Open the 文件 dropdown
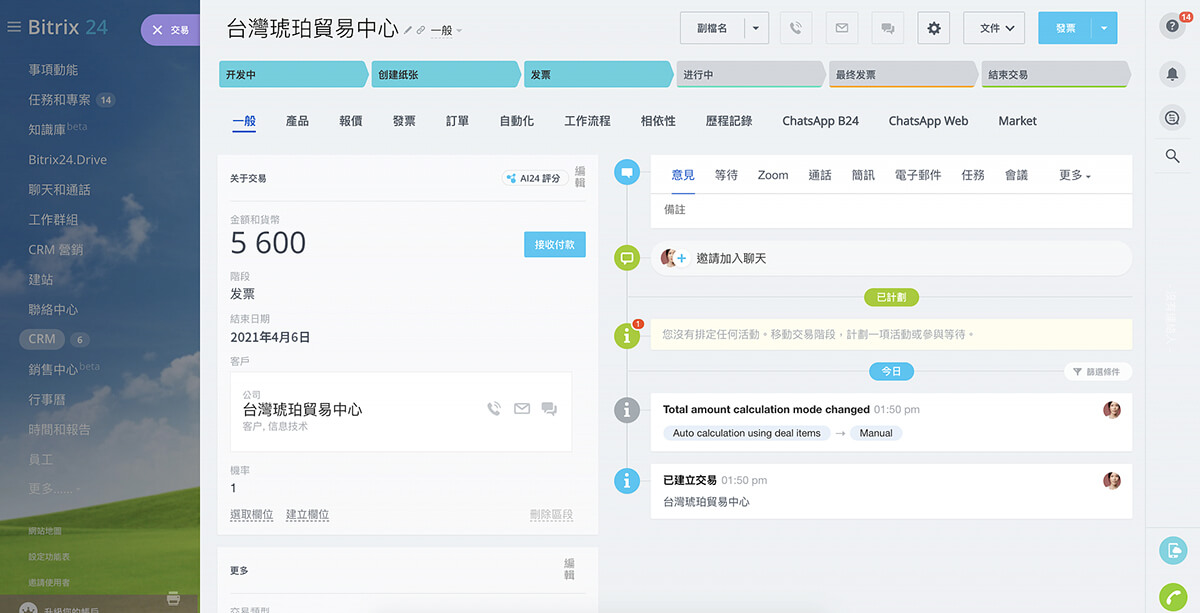The width and height of the screenshot is (1200, 613). tap(995, 28)
